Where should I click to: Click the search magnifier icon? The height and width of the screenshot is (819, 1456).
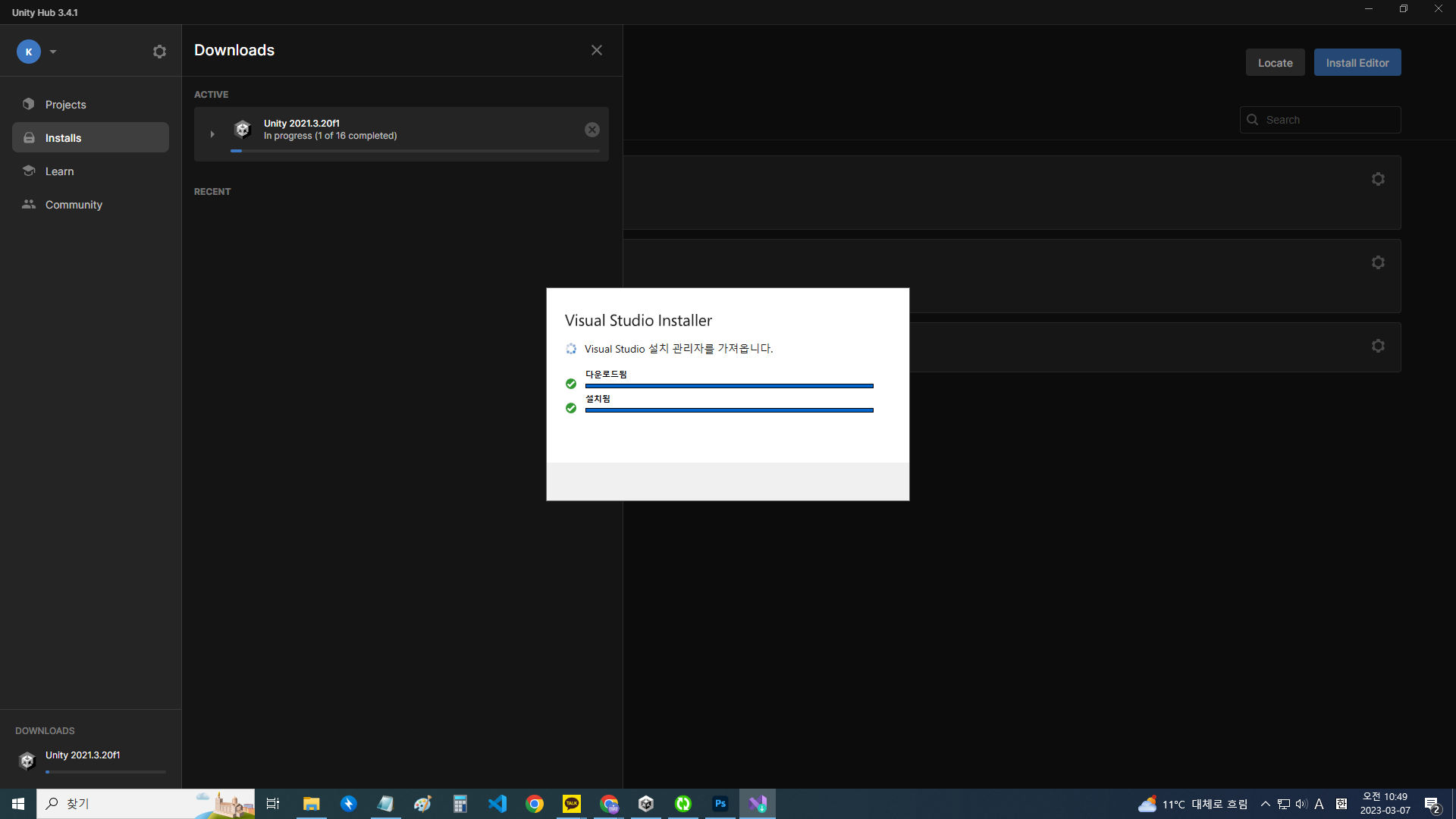(1253, 120)
